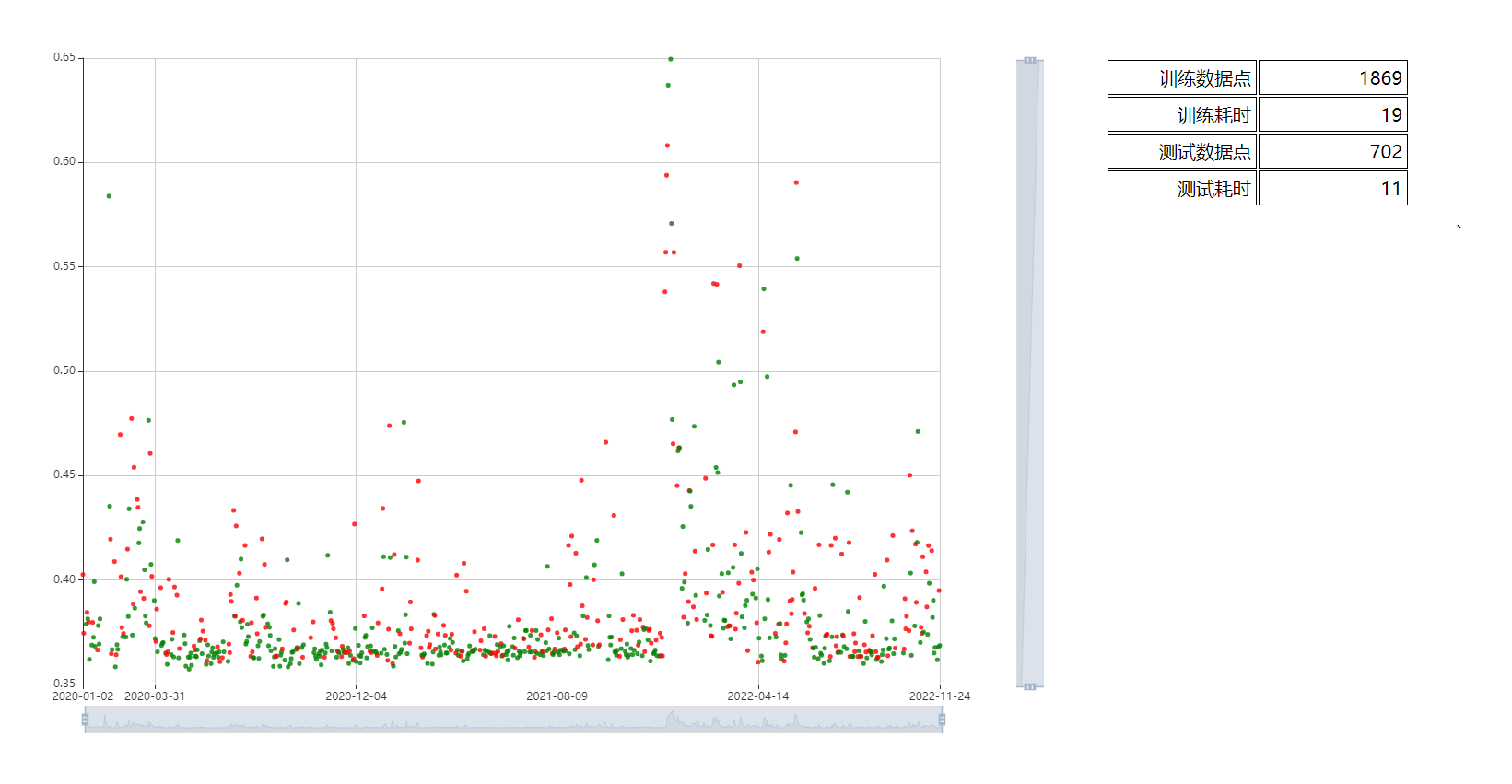Select the value 702 cell
Viewport: 1512px width, 784px height.
coord(1333,152)
